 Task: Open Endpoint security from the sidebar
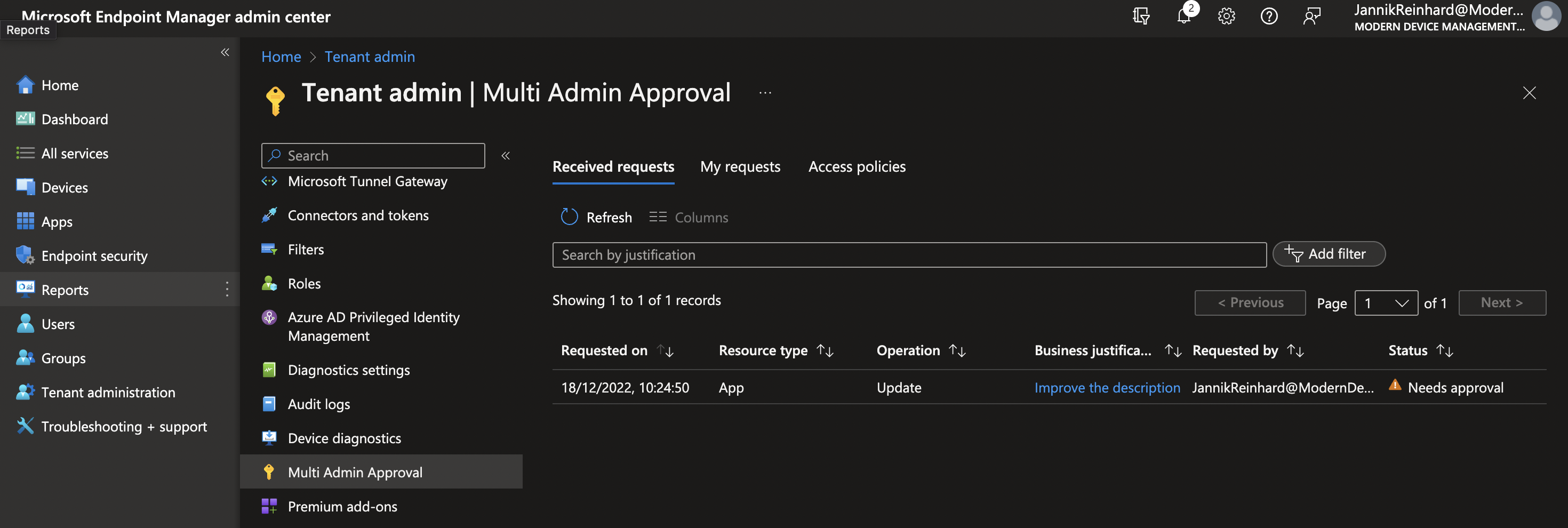[94, 256]
